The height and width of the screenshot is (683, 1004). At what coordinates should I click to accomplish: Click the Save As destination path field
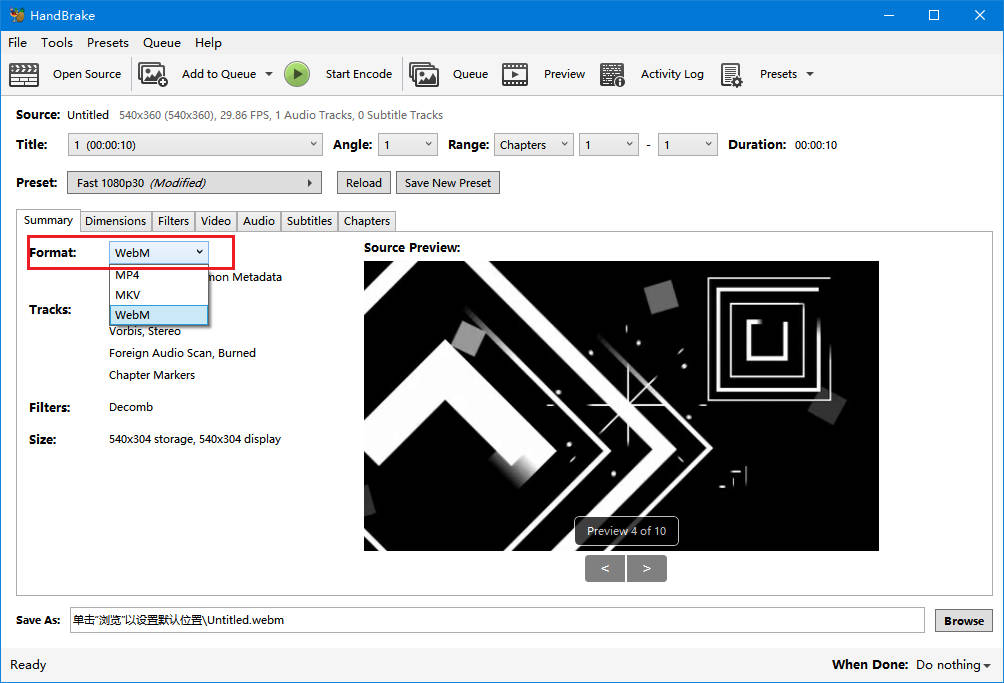click(497, 620)
